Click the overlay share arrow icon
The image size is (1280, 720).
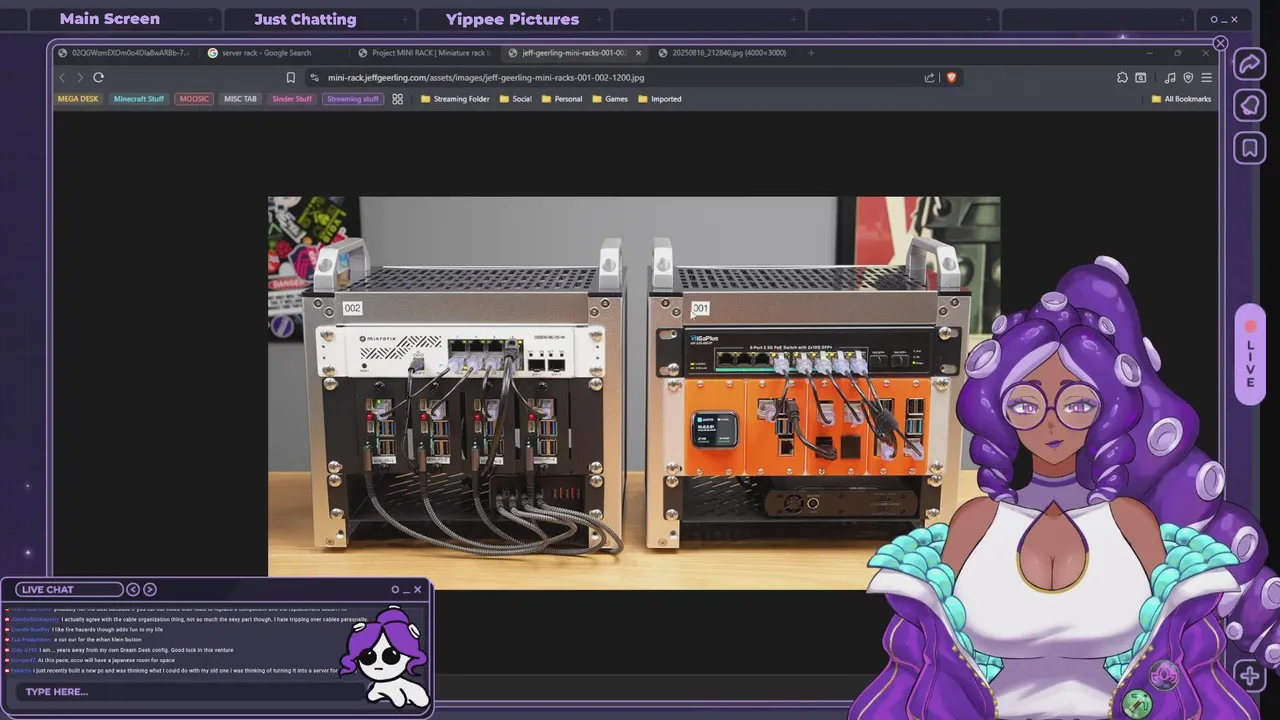click(1250, 65)
